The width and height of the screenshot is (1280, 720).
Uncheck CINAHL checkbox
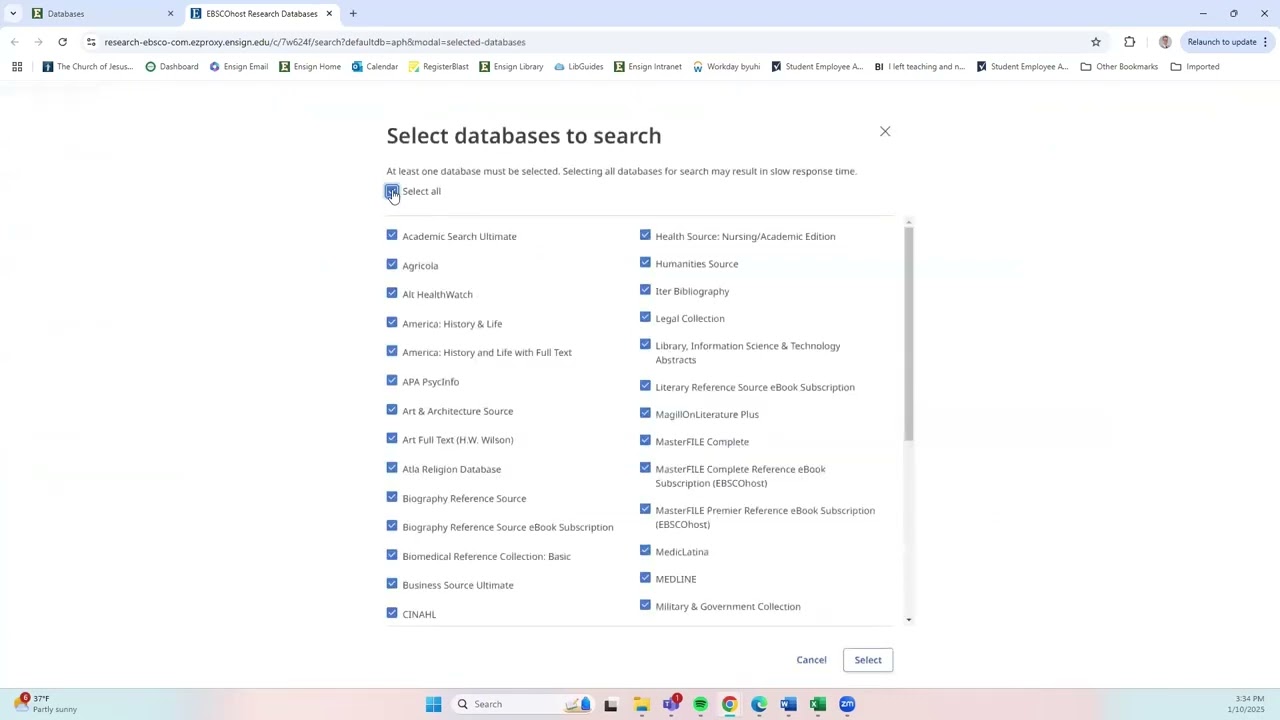[392, 612]
